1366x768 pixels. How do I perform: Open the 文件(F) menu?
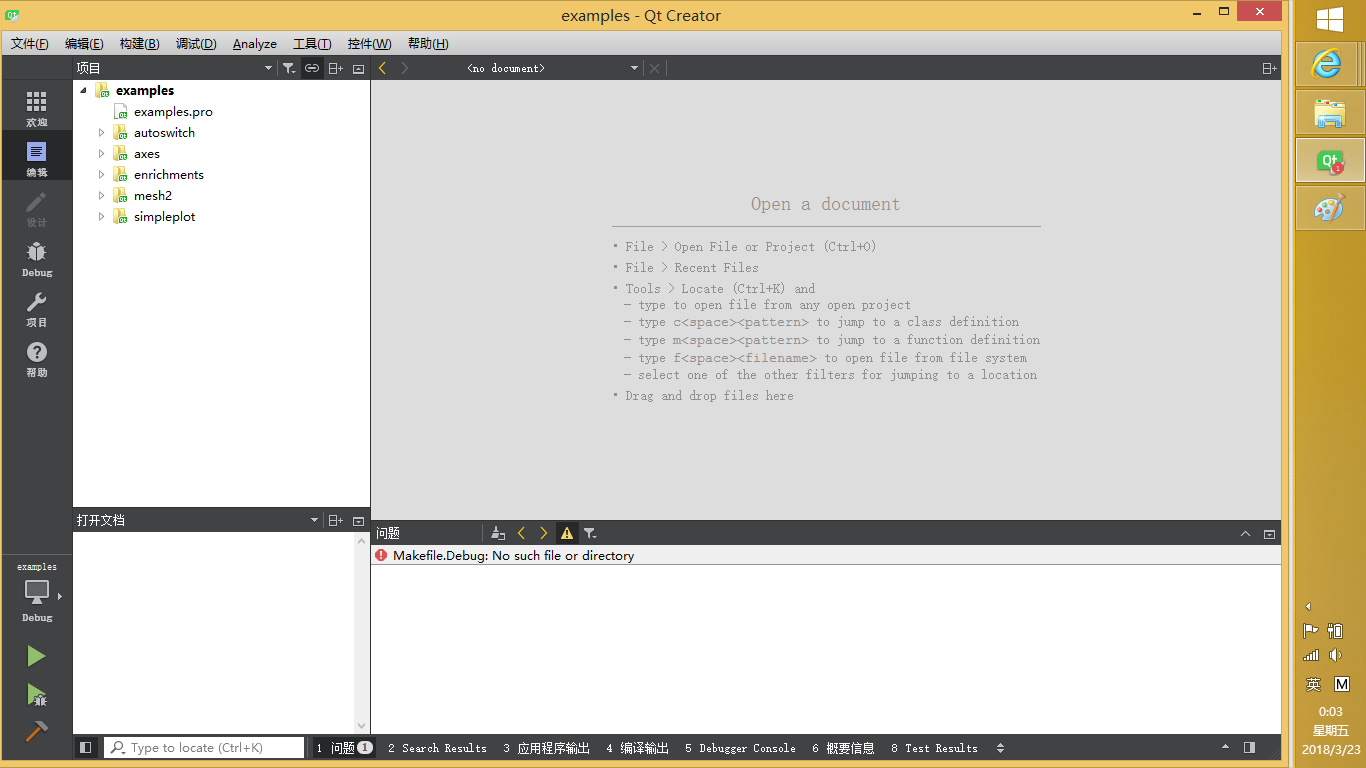29,44
